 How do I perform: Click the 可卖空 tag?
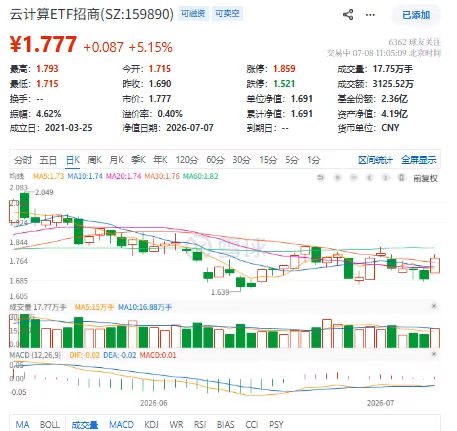227,14
